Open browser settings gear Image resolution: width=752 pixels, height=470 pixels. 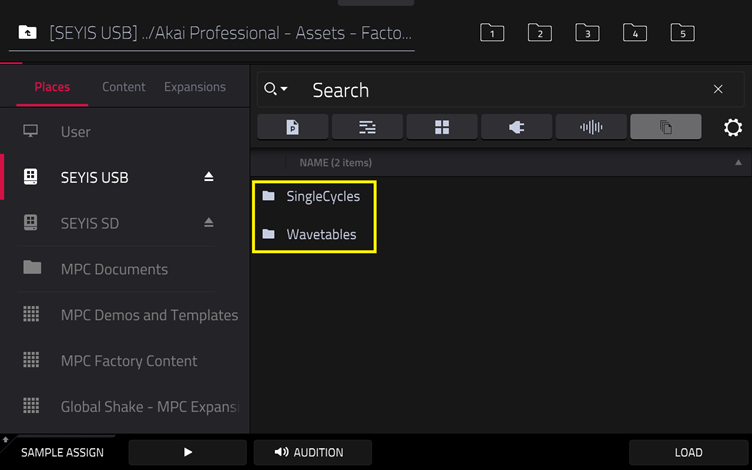coord(733,128)
